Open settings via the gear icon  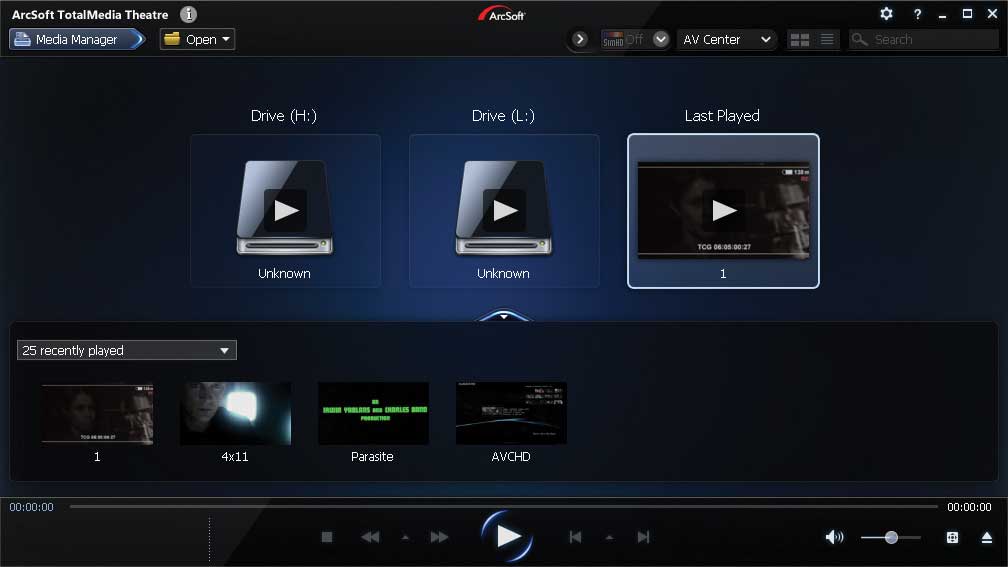(886, 14)
